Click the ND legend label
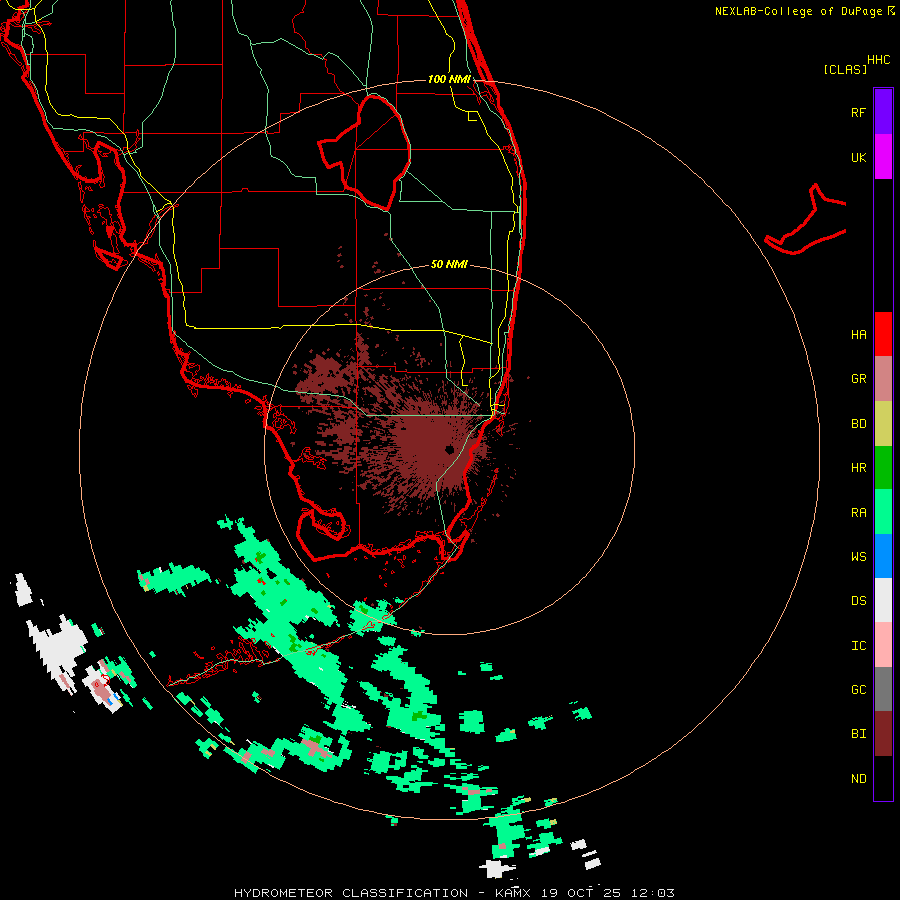 coord(858,778)
